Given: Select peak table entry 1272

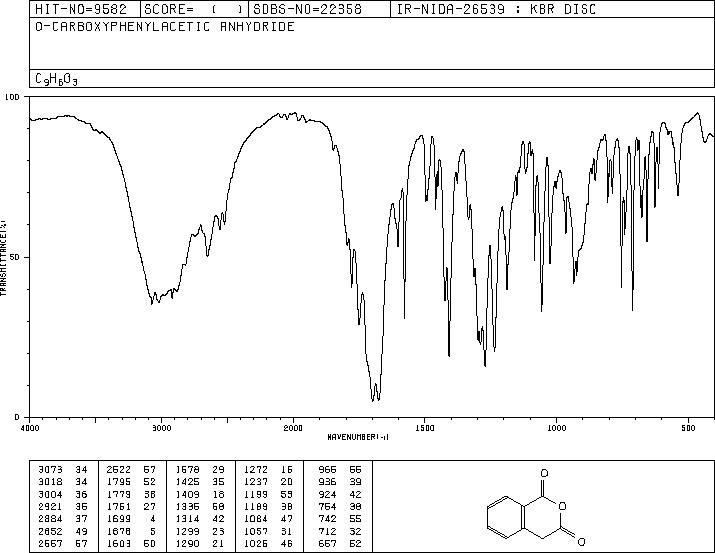Looking at the screenshot, I should pos(256,470).
